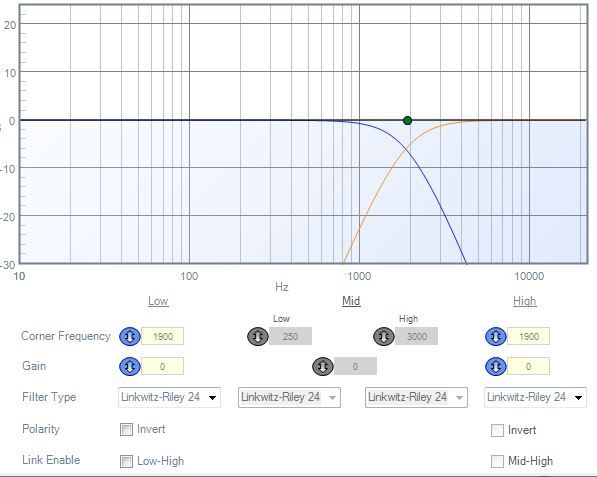Toggle the Mid-High link checkbox
This screenshot has height=477, width=597.
click(497, 461)
